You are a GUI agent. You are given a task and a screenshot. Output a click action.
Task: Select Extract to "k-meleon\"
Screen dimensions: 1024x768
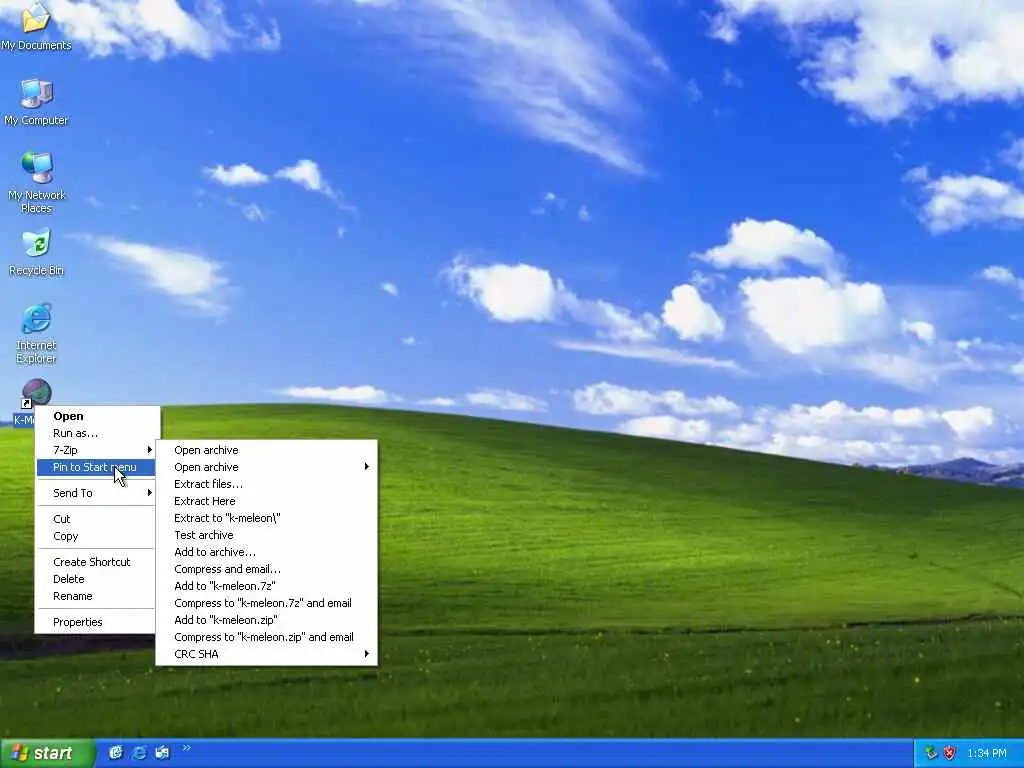[x=266, y=518]
